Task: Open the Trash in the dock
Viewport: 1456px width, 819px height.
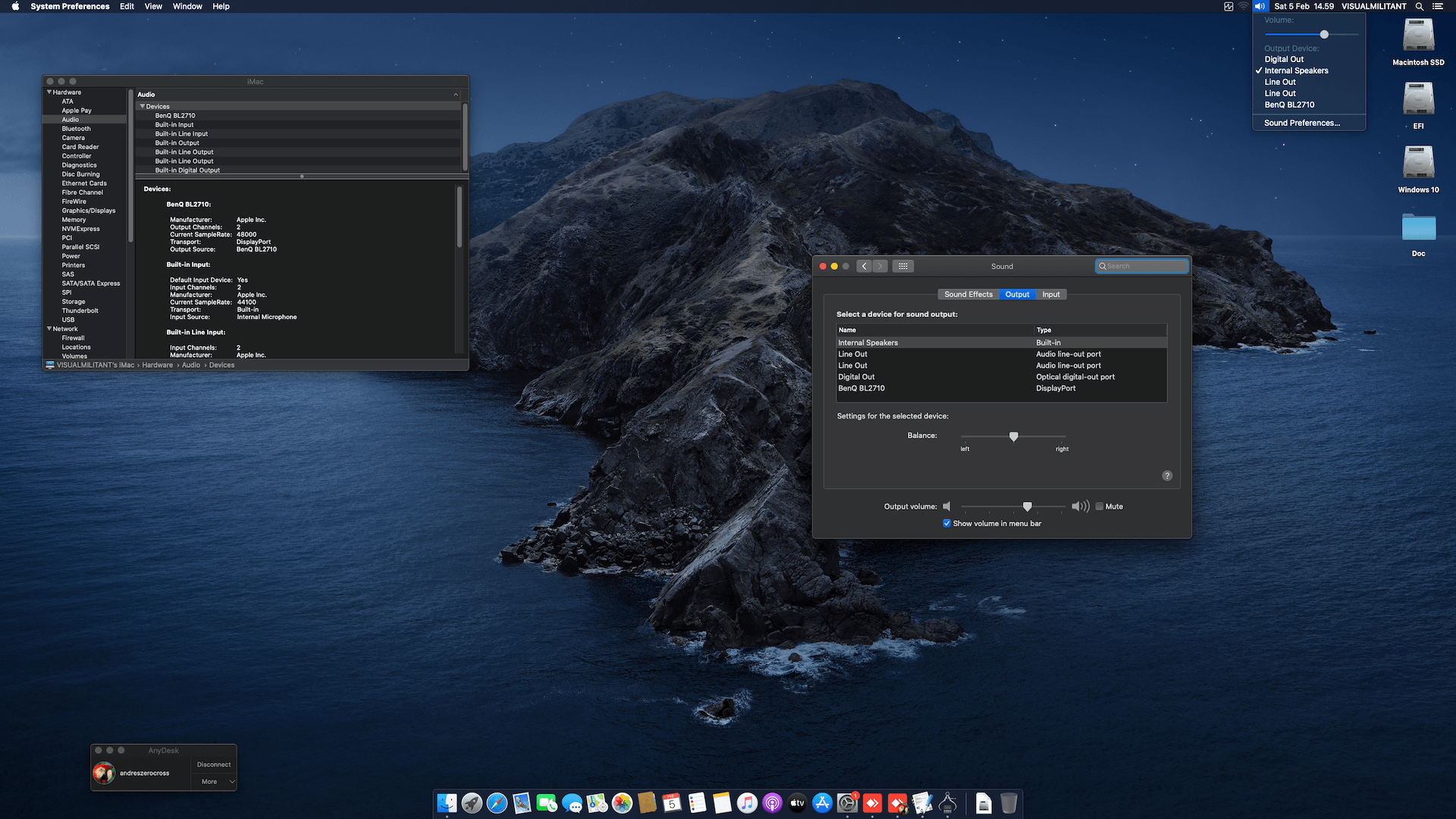Action: pyautogui.click(x=1009, y=803)
